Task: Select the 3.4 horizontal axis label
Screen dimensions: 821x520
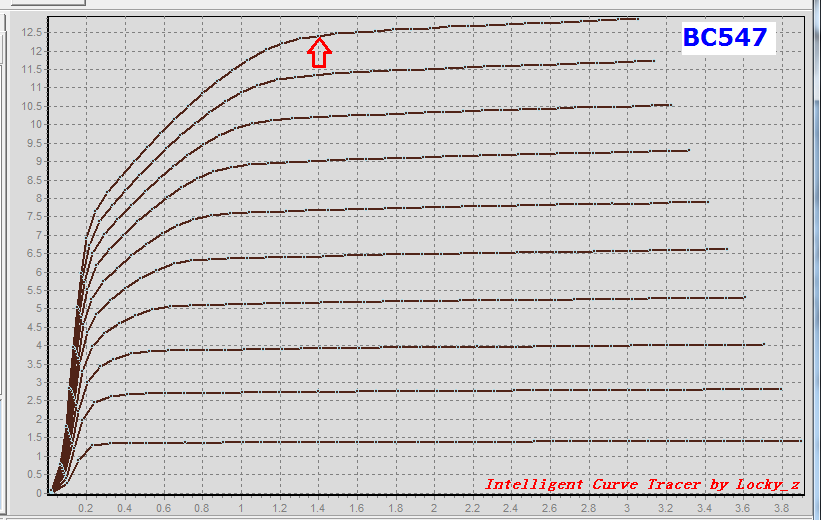Action: pos(704,508)
